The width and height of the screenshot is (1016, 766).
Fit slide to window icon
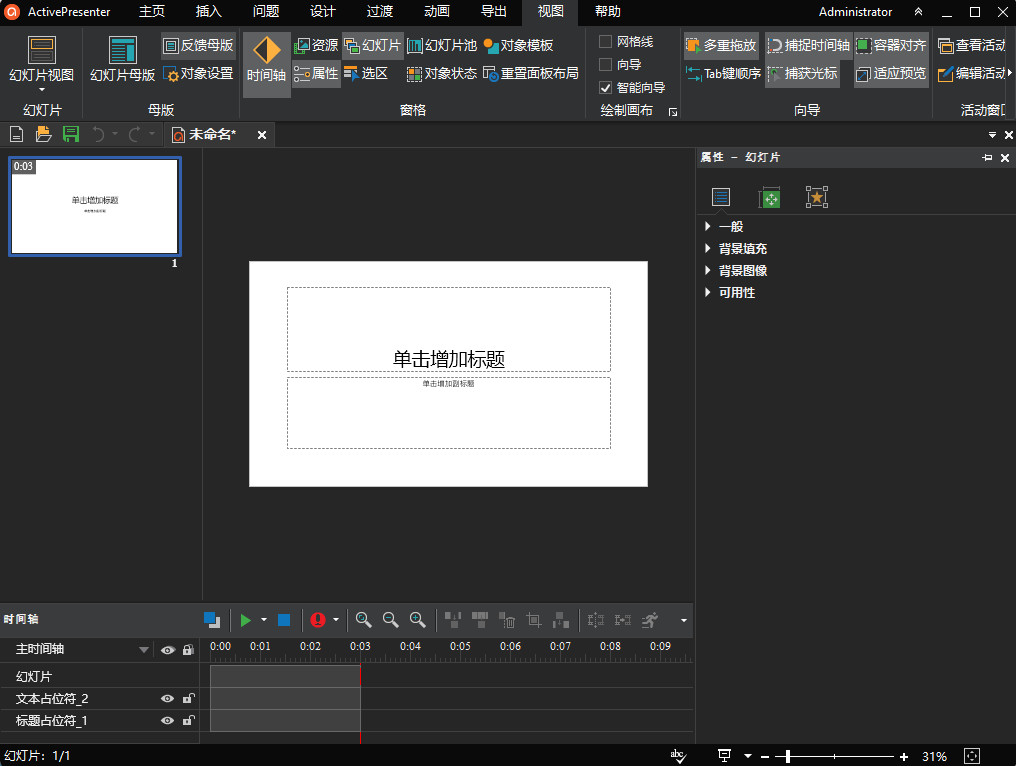[x=972, y=756]
